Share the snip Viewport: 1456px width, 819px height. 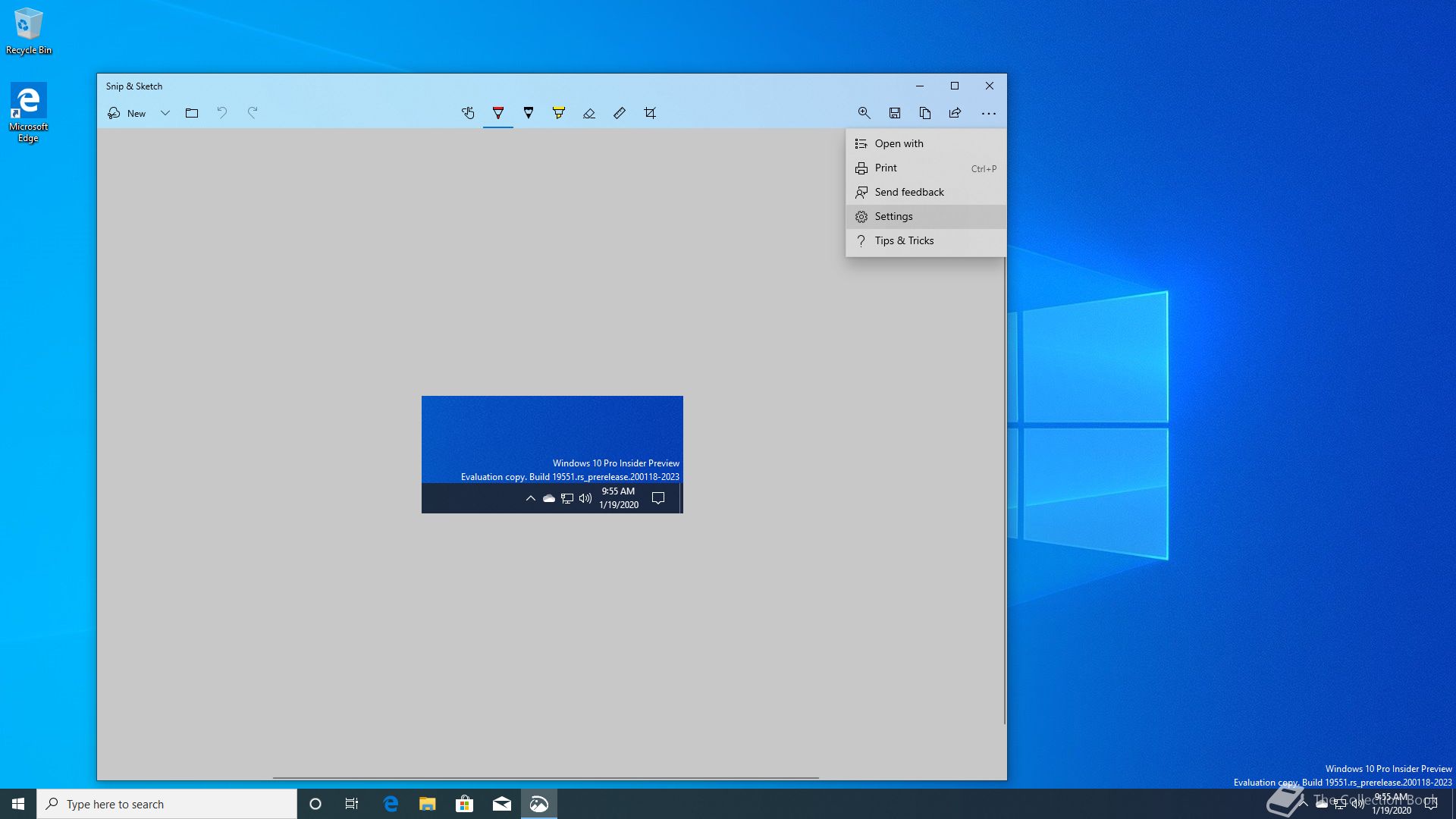(955, 113)
